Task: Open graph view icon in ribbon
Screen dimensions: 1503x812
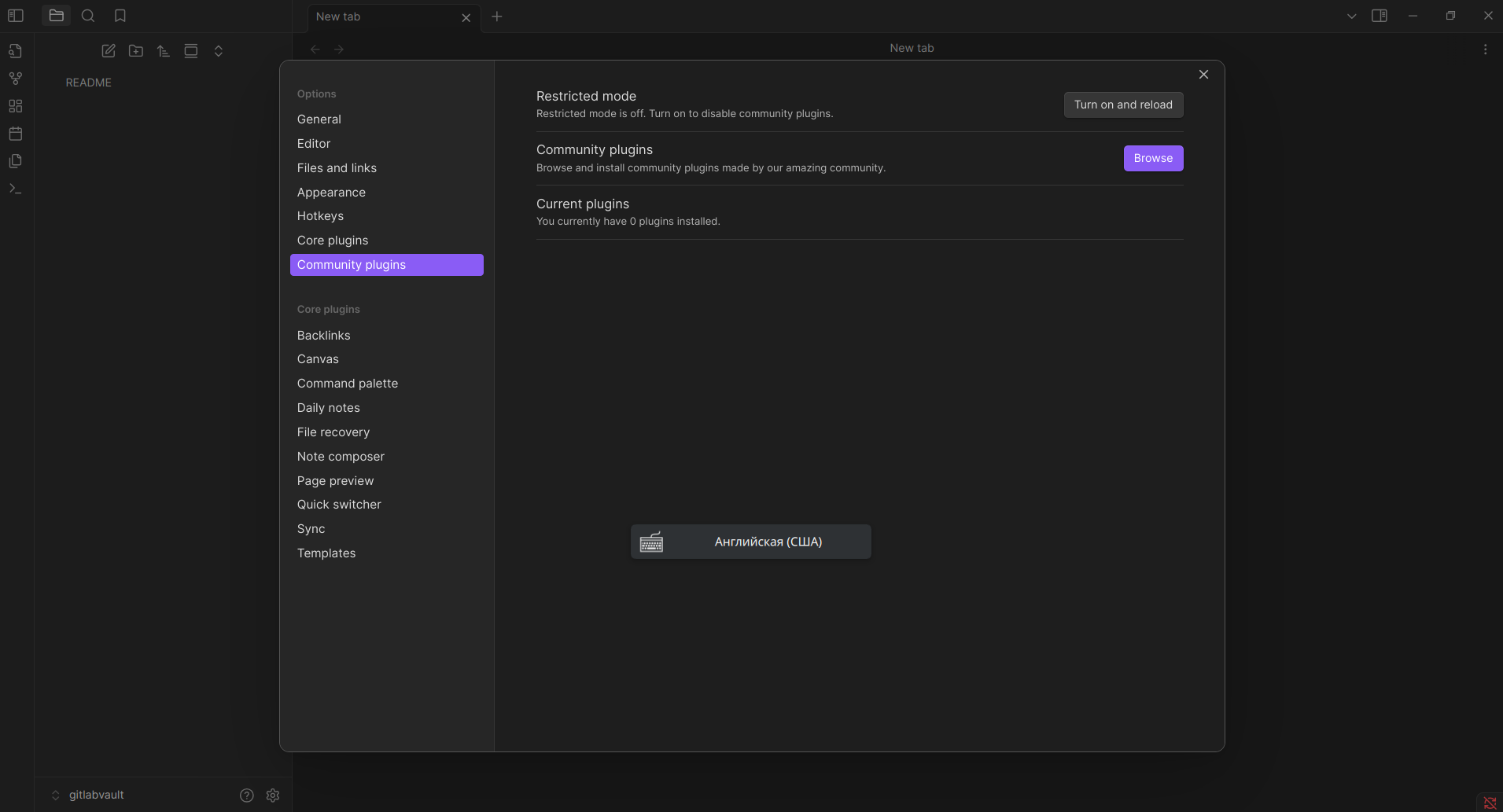Action: click(x=16, y=79)
